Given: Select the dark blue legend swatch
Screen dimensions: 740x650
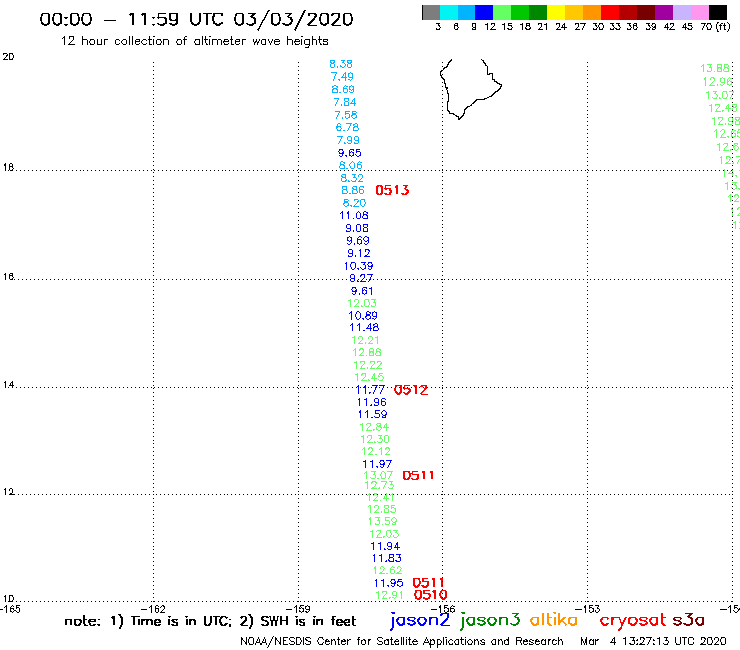Looking at the screenshot, I should pos(484,12).
